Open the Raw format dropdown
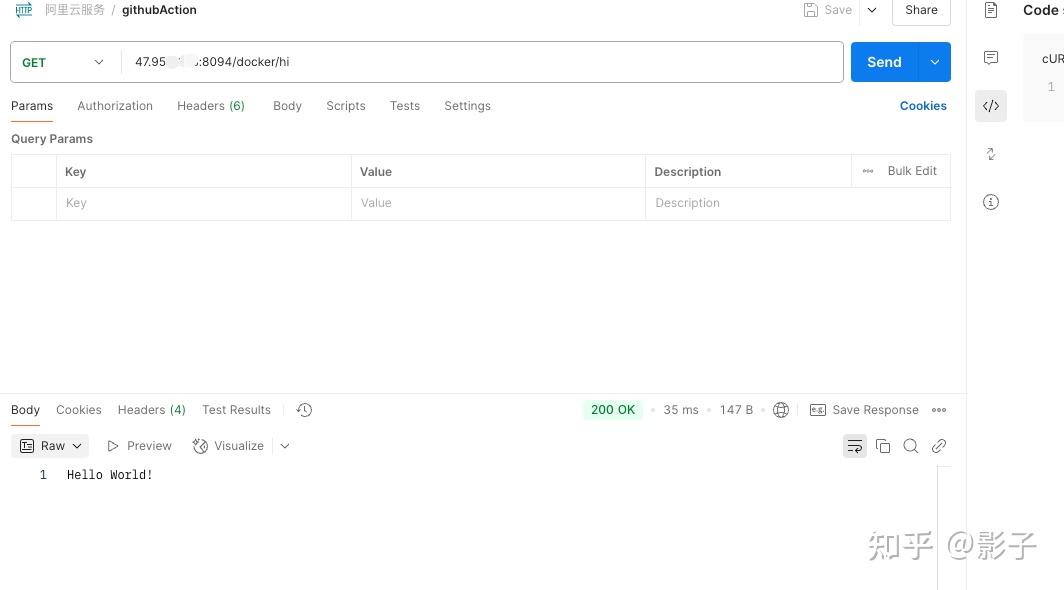This screenshot has height=590, width=1064. pyautogui.click(x=51, y=446)
